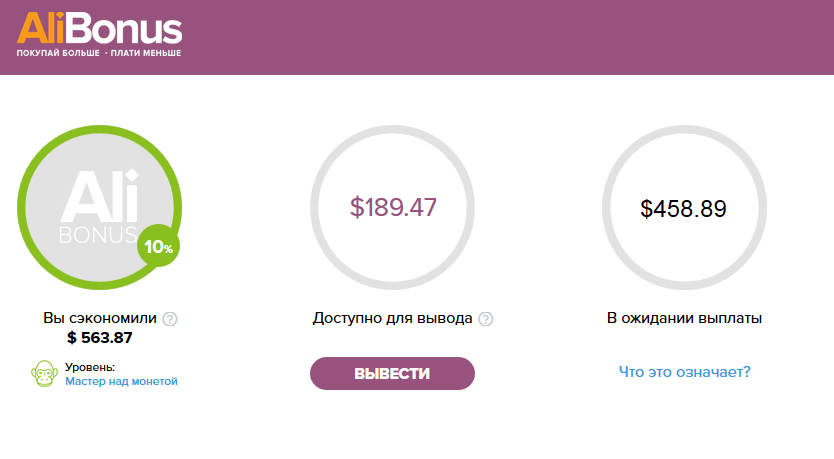Click the tagline "ПОКУПАЙ БОЛЬШЕ · ПЛАТИ МЕНЬШЕ"
The image size is (834, 459).
99,53
